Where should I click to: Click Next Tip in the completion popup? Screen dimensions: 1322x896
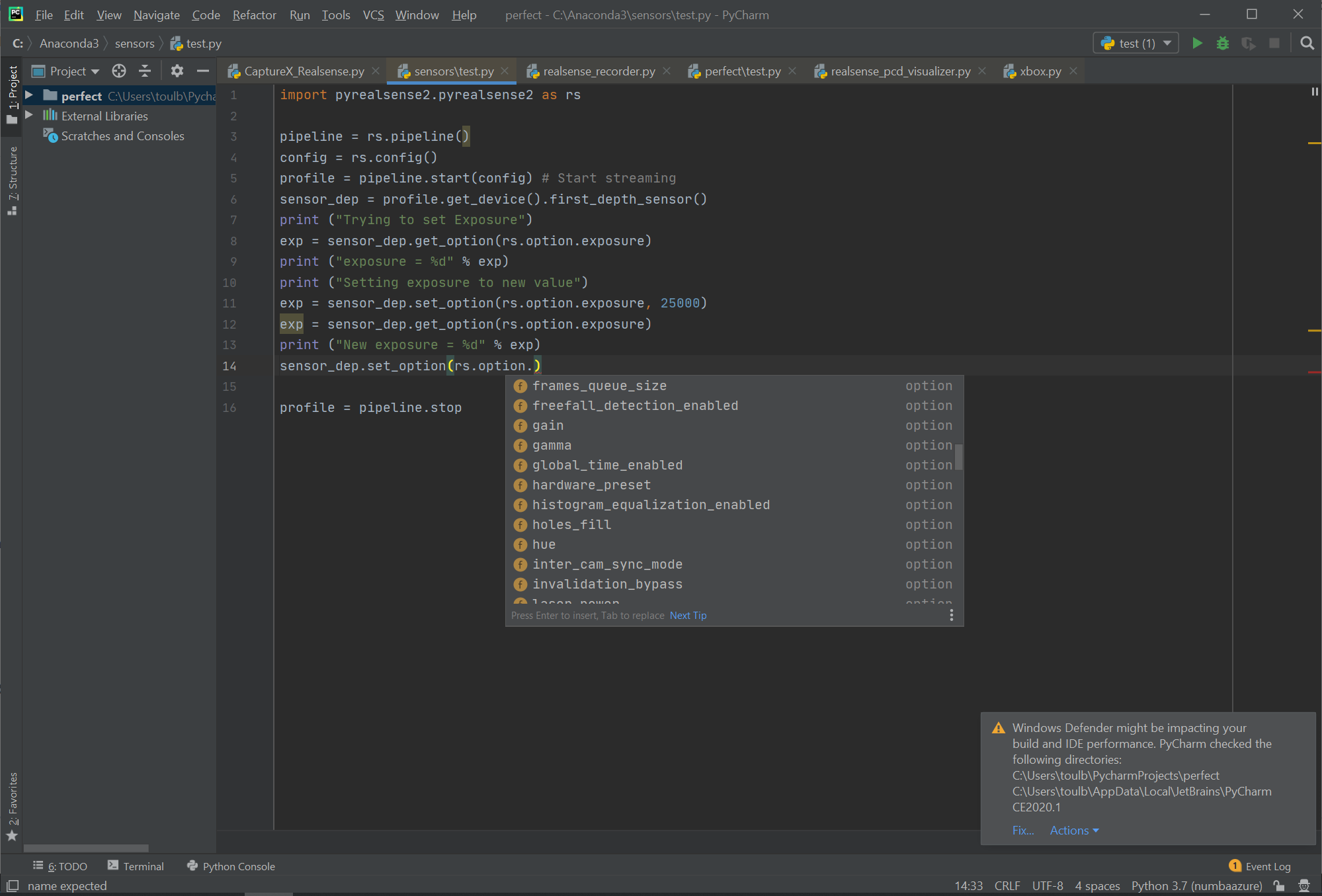point(688,615)
